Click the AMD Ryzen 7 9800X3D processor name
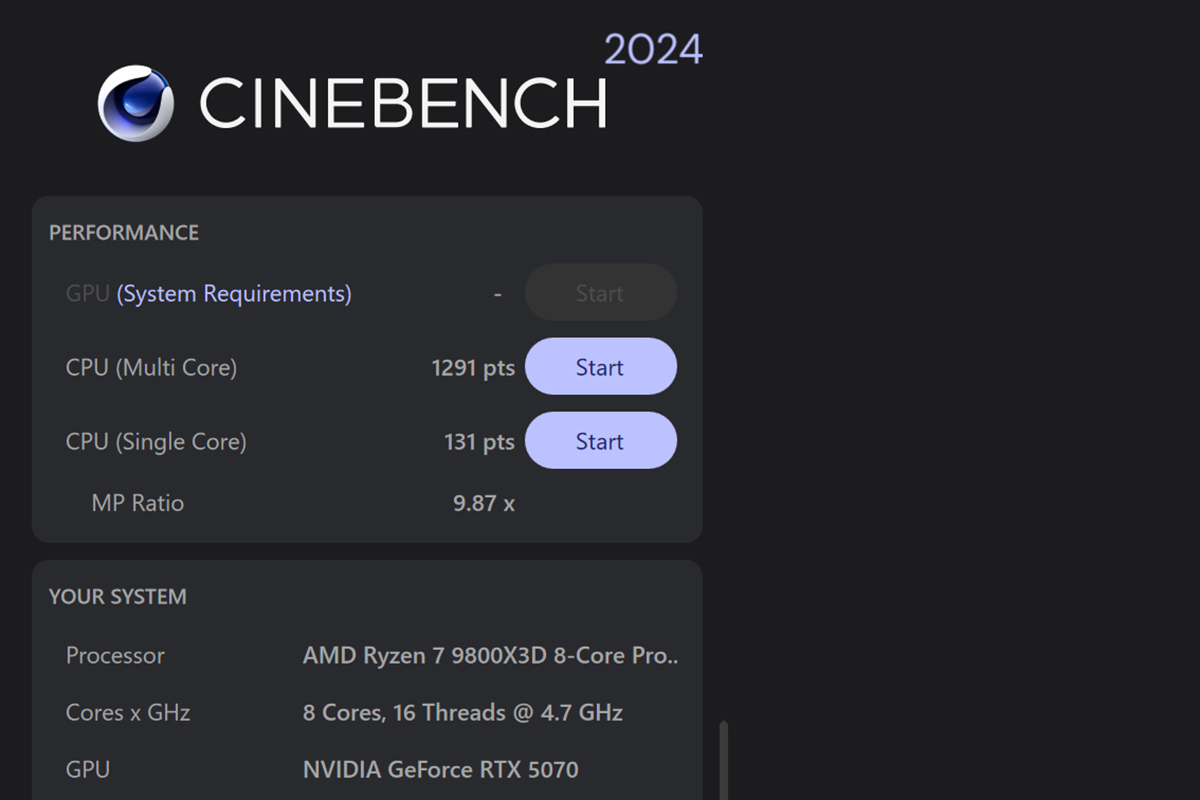Viewport: 1200px width, 800px height. pos(490,656)
